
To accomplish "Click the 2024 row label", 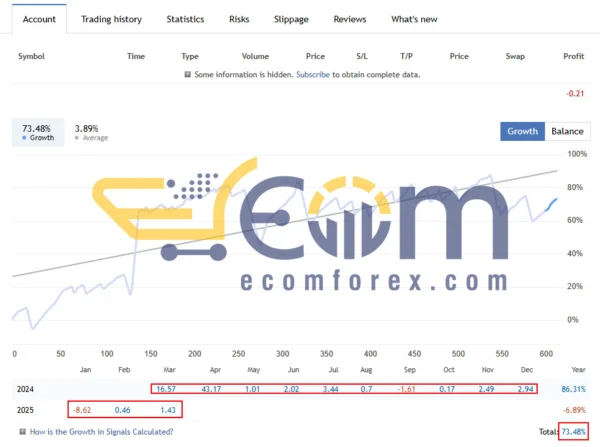I will pos(25,389).
